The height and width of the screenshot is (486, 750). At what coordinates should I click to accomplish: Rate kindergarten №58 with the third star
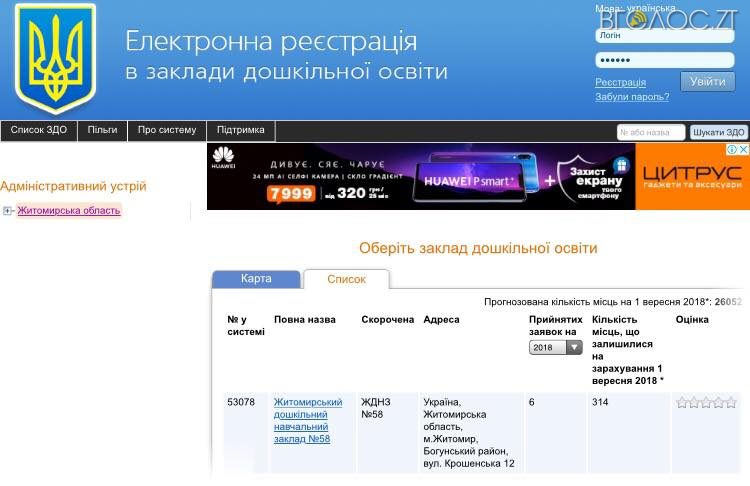tap(707, 403)
